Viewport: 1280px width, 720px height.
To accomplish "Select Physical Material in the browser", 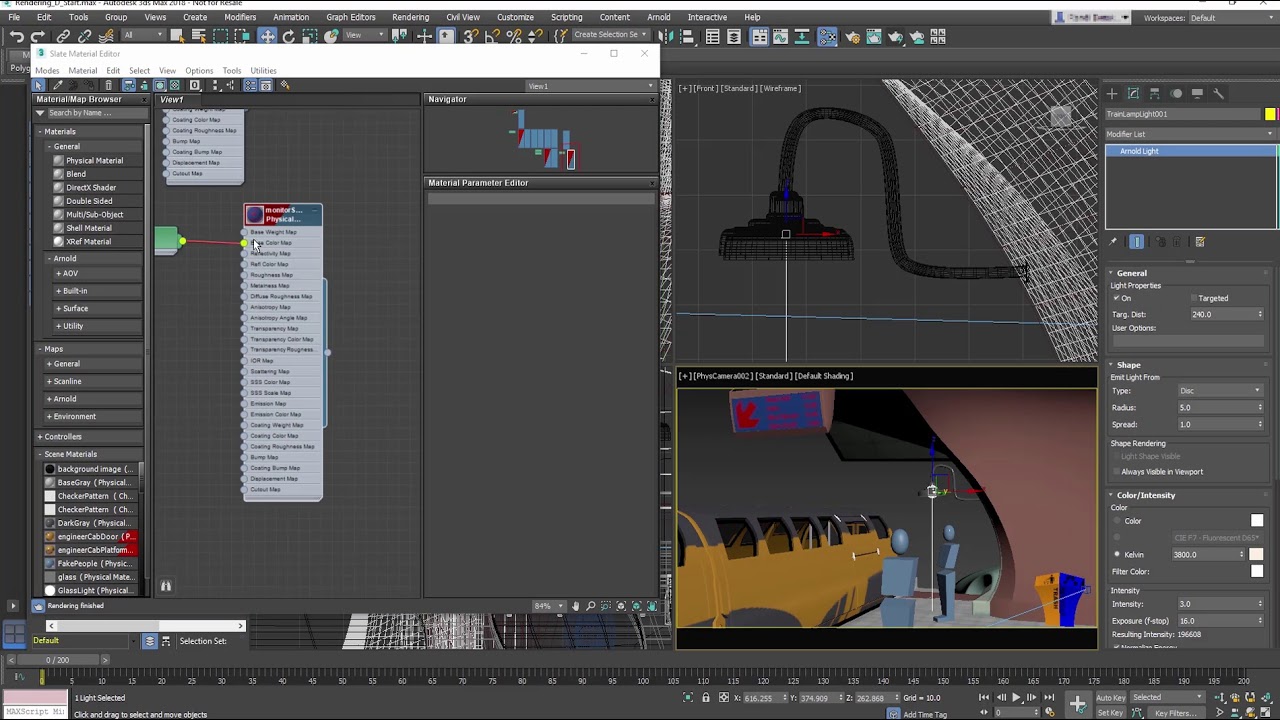I will click(x=95, y=161).
